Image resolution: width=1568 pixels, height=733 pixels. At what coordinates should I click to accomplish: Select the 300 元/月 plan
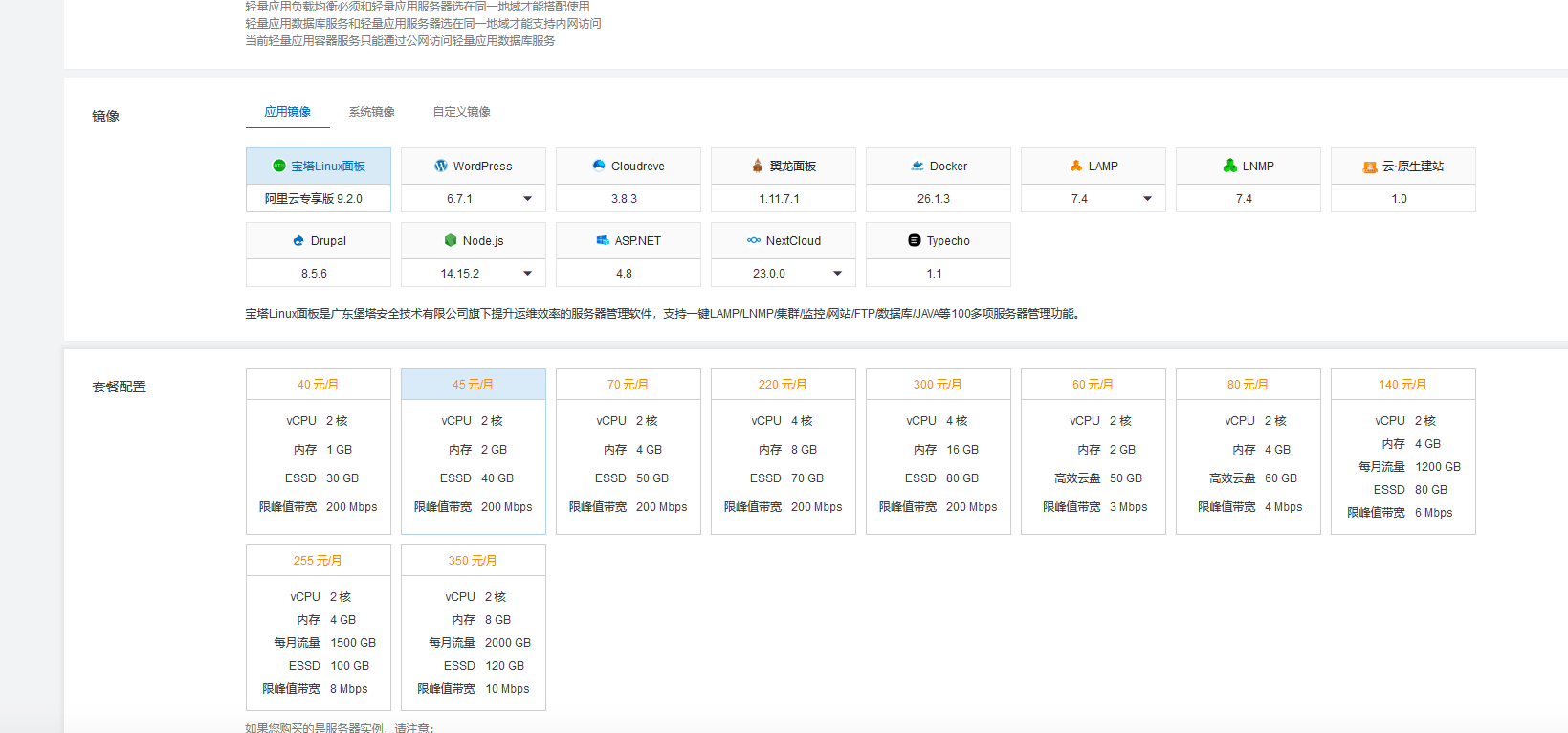(939, 452)
